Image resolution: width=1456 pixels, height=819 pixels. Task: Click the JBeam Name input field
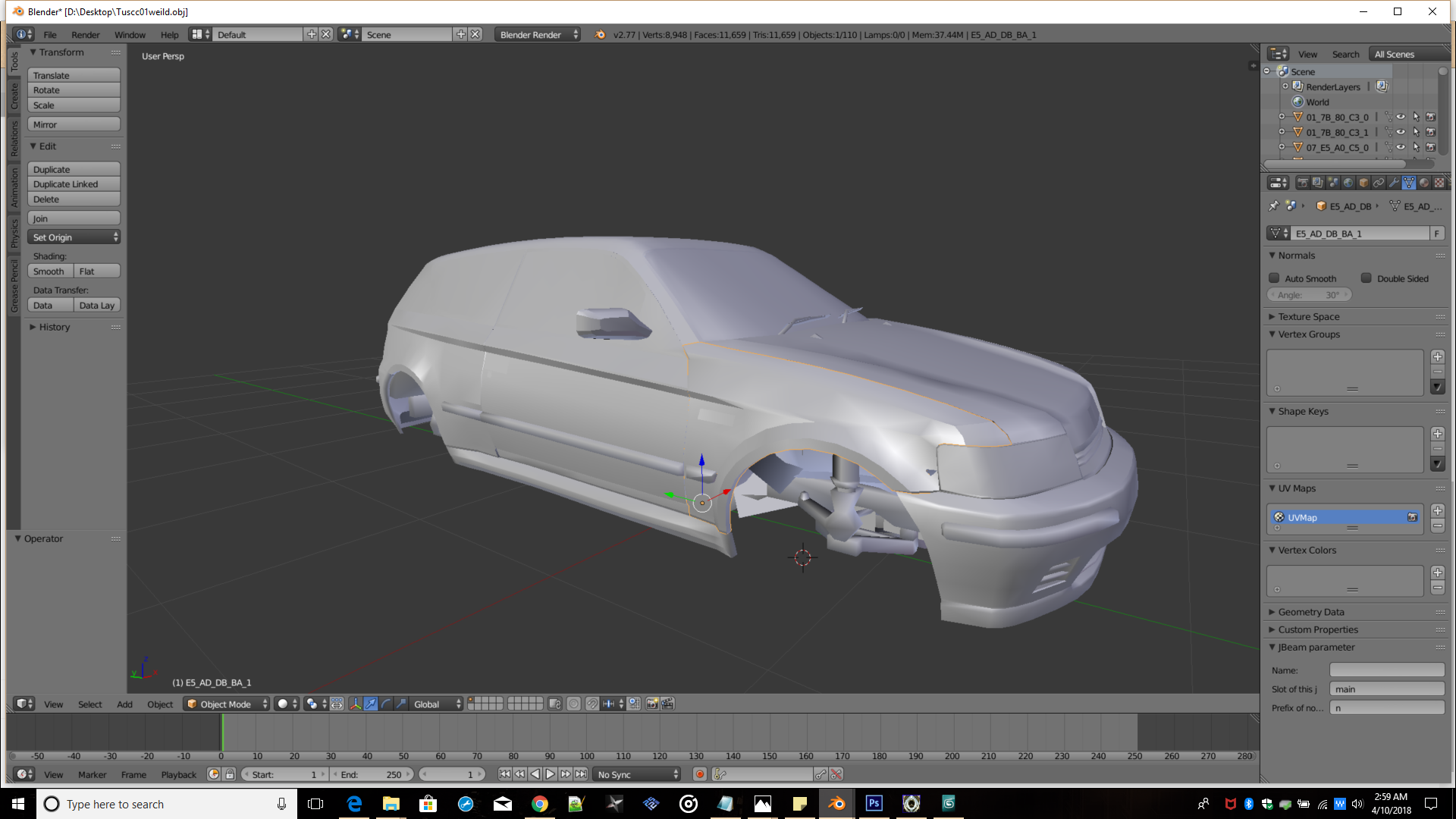point(1386,670)
